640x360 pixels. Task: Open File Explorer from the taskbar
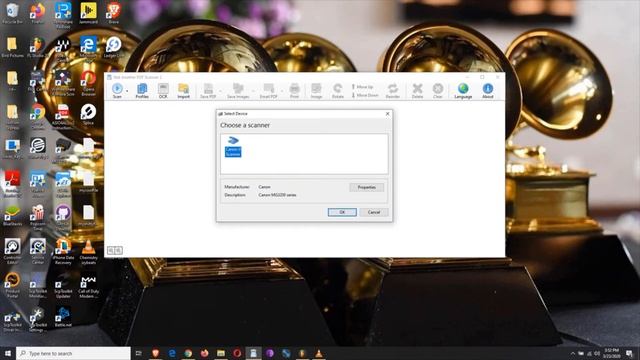click(x=221, y=353)
